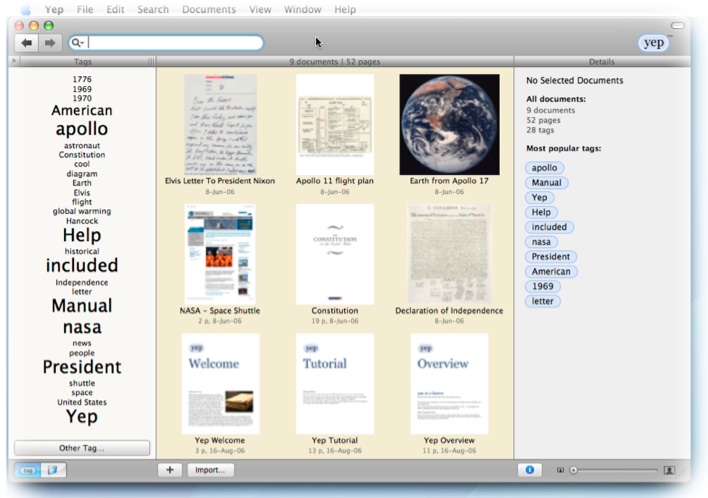
Task: Switch to the folder view mode button
Action: (x=53, y=470)
